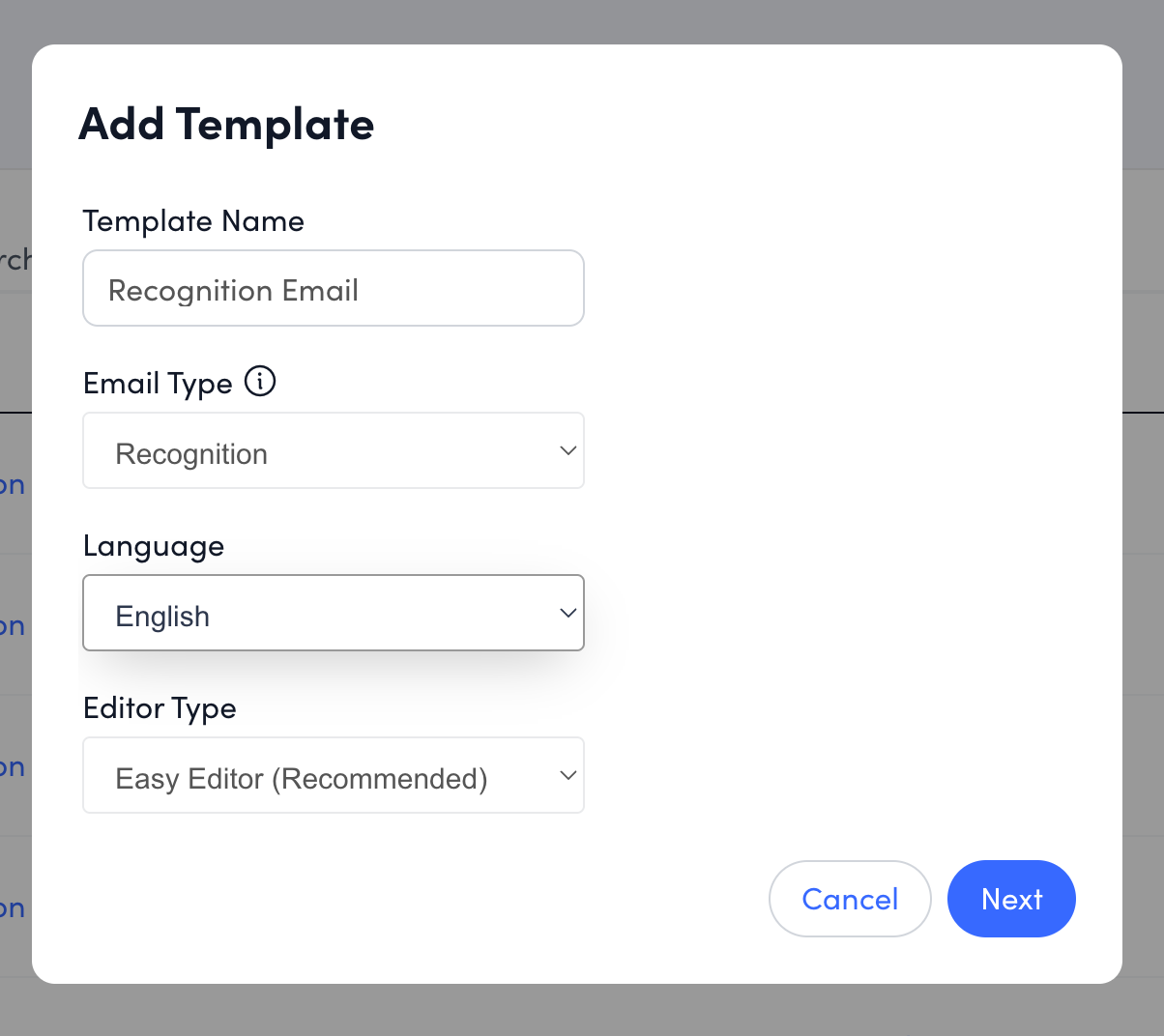
Task: Click the down arrow inside the Email Type field
Action: click(568, 450)
